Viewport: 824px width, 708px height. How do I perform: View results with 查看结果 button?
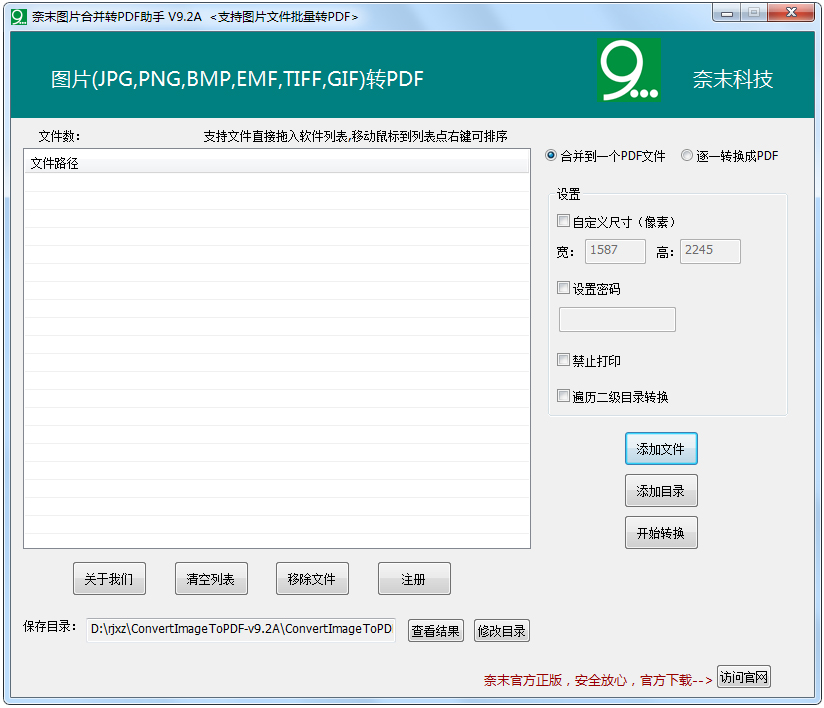(436, 631)
